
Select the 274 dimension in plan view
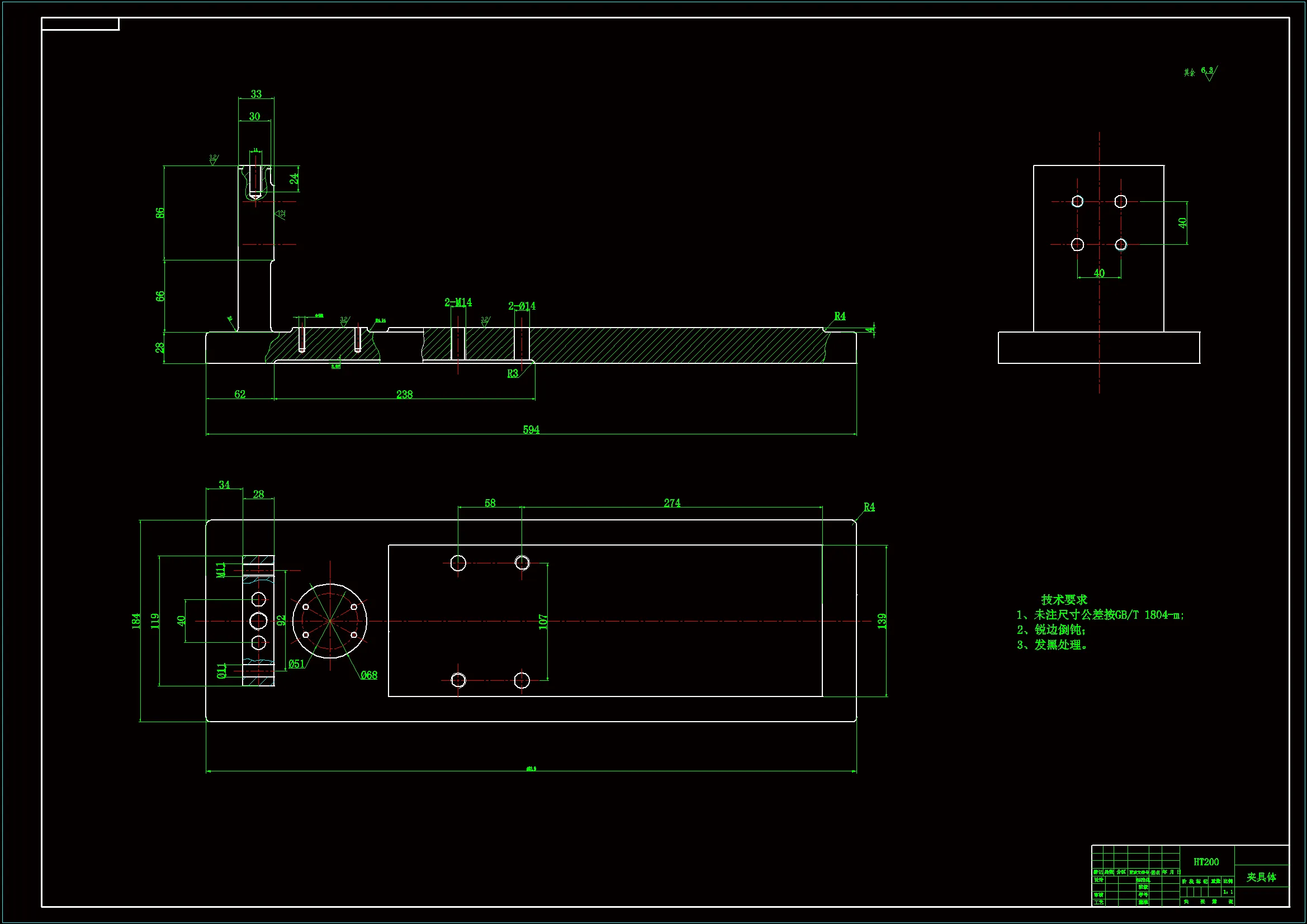pyautogui.click(x=672, y=503)
